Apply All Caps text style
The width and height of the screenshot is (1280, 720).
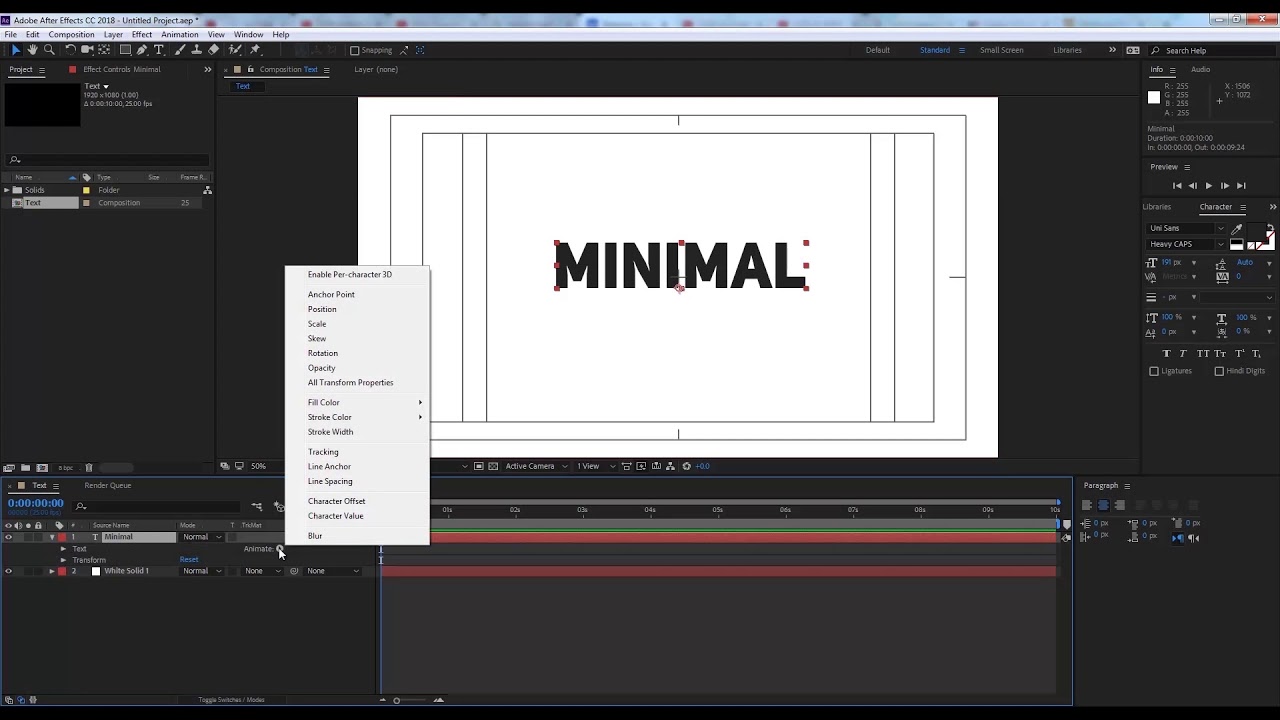click(1203, 353)
